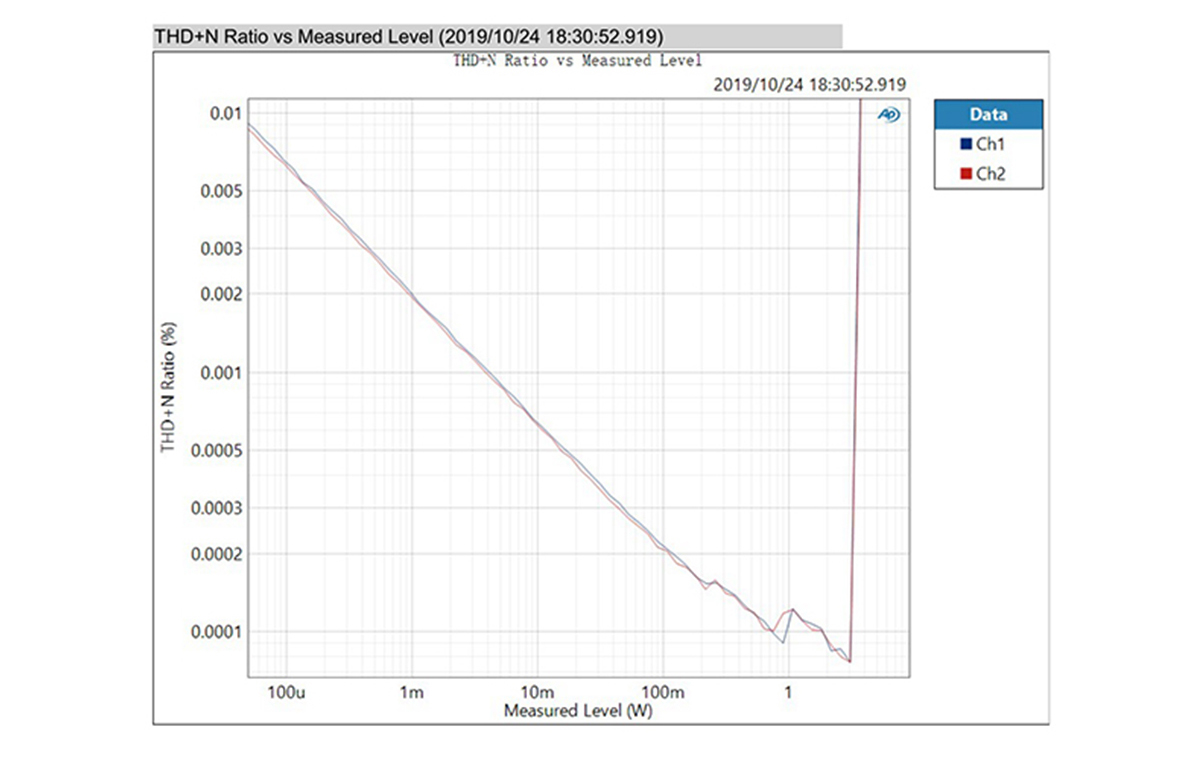This screenshot has height=762, width=1200.
Task: Click the Data legend header
Action: pos(989,114)
